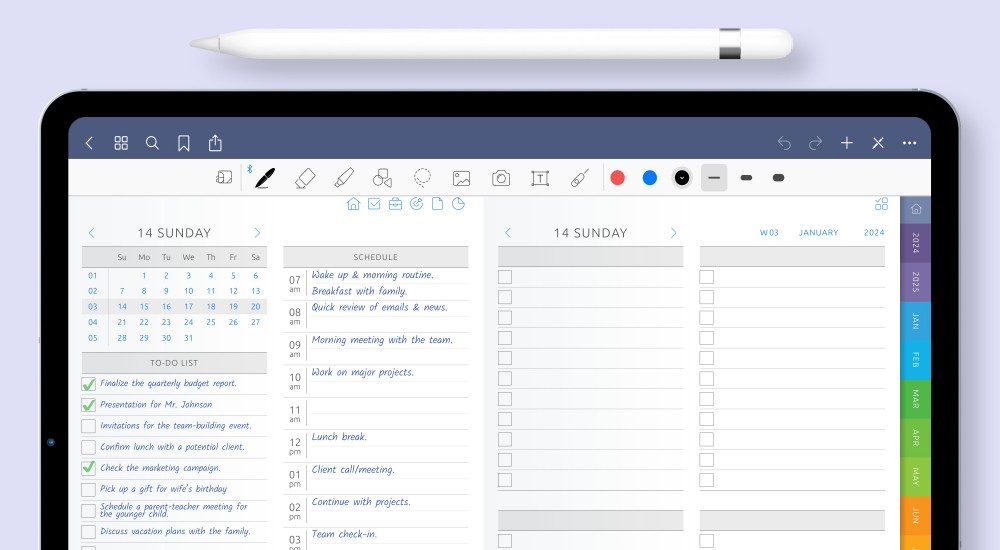
Task: Tick first empty checkbox on right page
Action: pos(505,277)
